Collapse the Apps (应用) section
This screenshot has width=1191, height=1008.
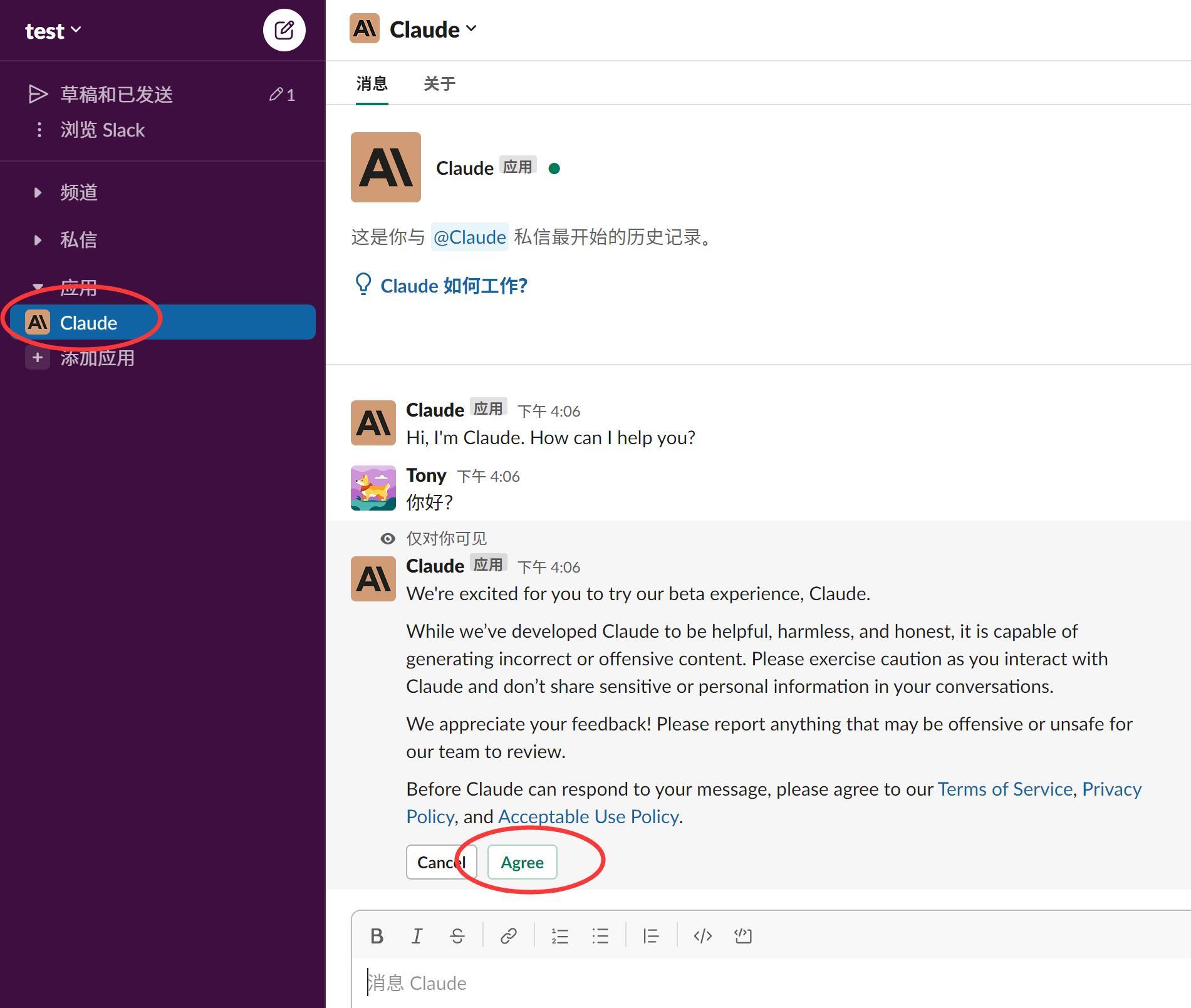tap(38, 288)
